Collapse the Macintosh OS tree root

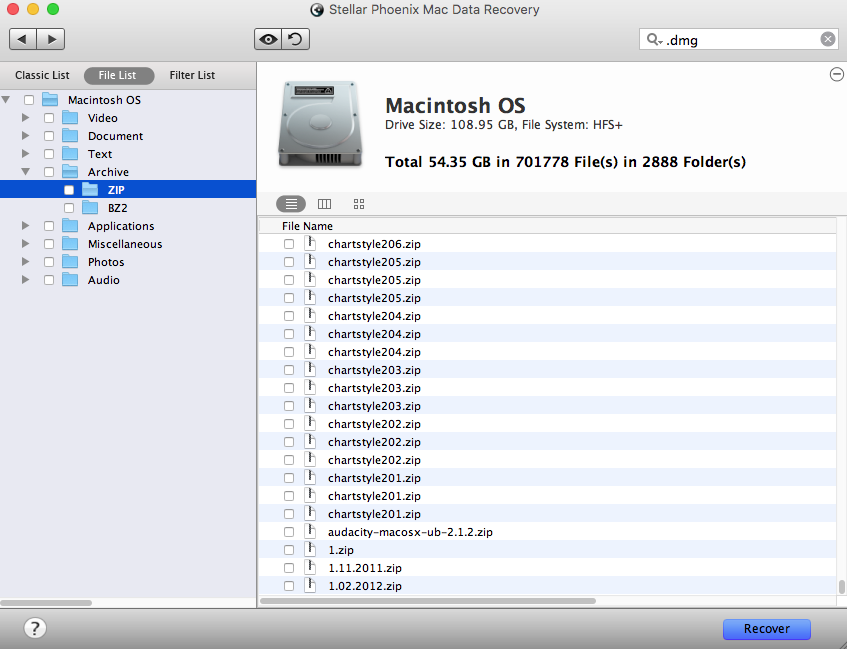(x=6, y=99)
